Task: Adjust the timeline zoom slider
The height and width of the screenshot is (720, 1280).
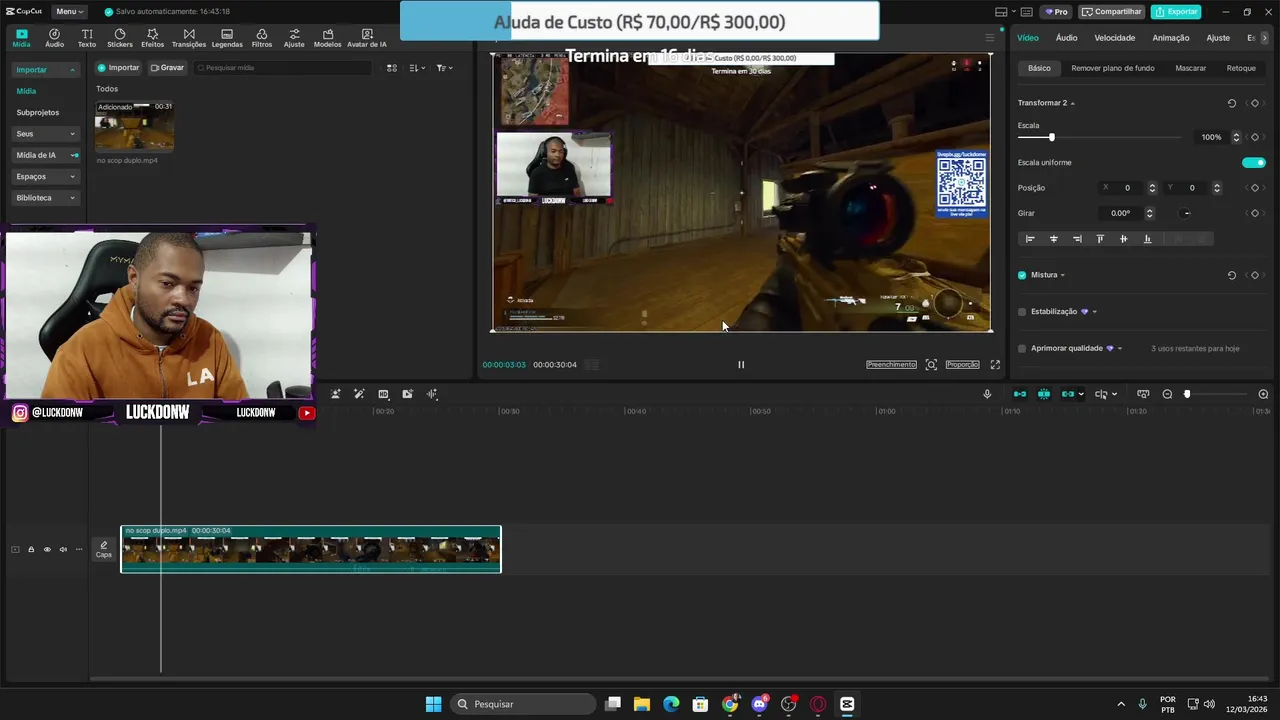Action: [x=1187, y=394]
